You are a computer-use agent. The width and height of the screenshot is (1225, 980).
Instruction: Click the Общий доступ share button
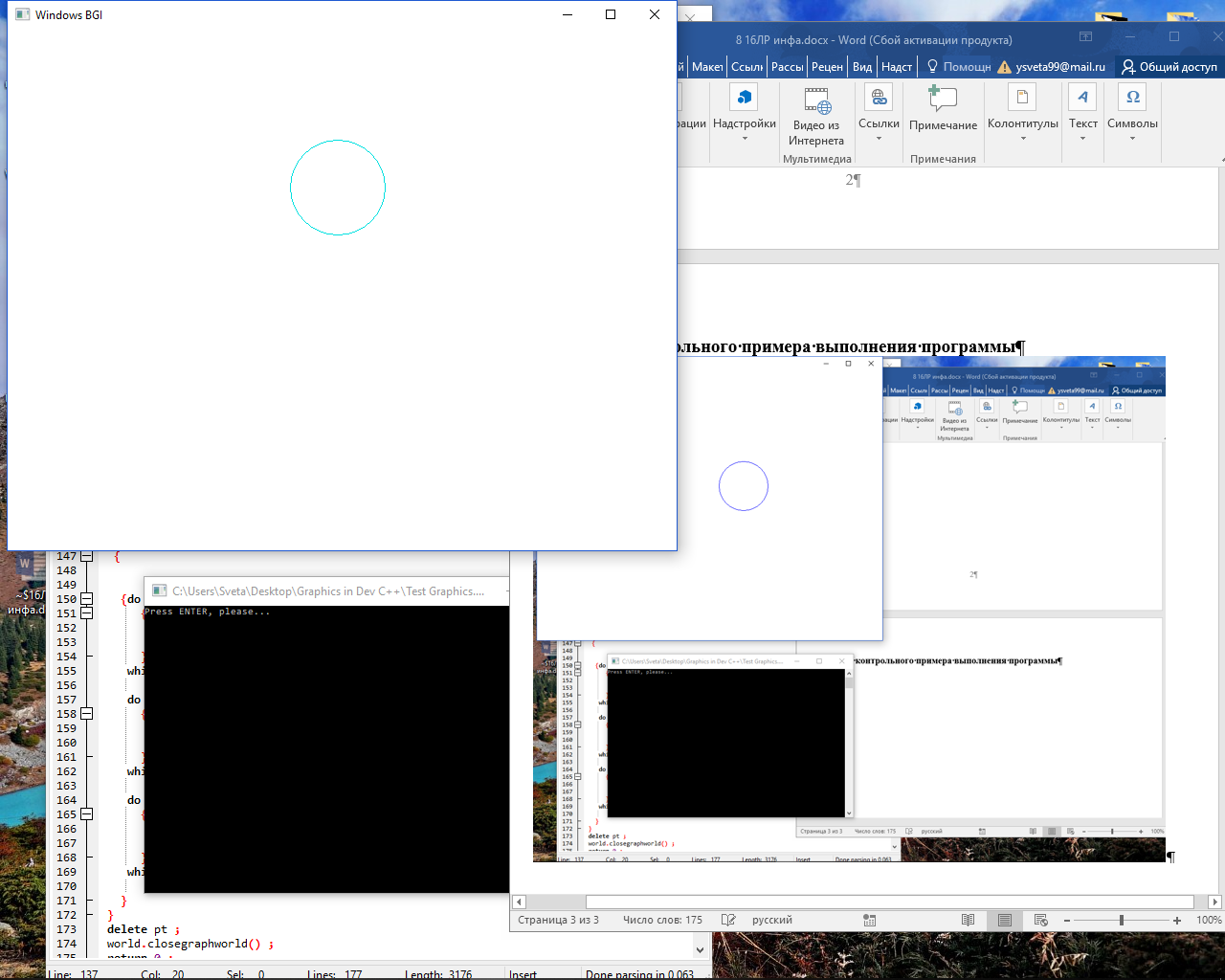click(1169, 67)
